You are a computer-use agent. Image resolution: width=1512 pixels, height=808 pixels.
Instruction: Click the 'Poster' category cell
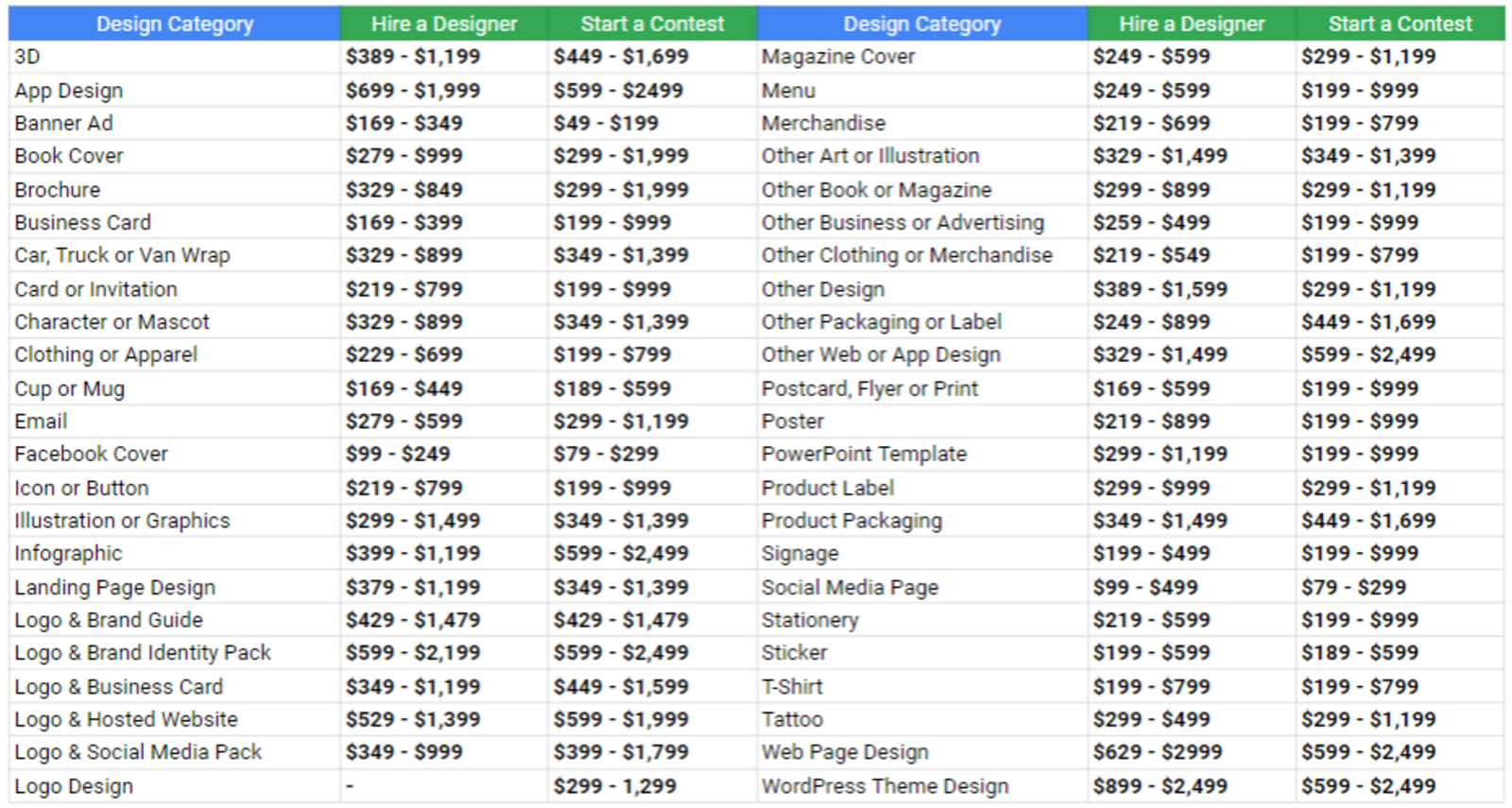tap(921, 421)
